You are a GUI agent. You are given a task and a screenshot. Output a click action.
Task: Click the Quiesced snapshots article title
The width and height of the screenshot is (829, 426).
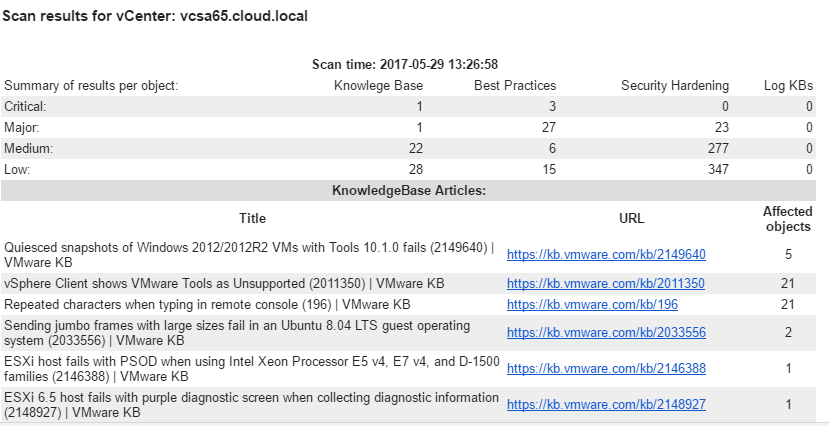[x=251, y=254]
